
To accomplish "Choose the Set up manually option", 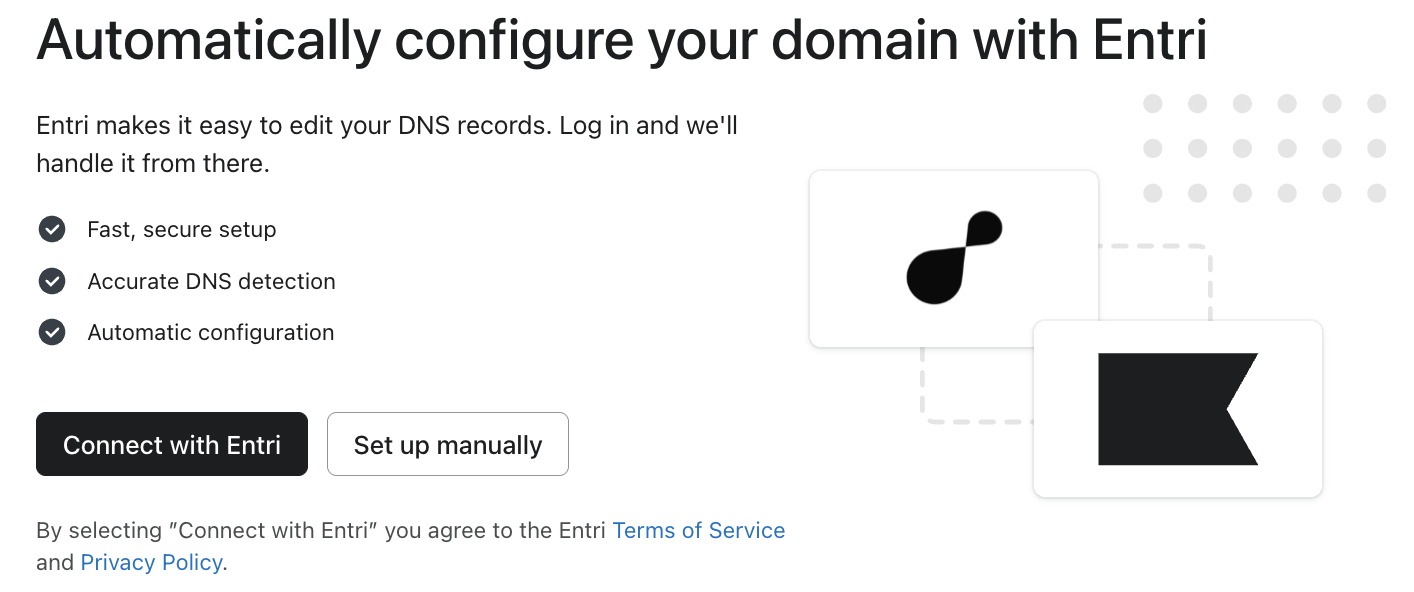I will pos(448,444).
